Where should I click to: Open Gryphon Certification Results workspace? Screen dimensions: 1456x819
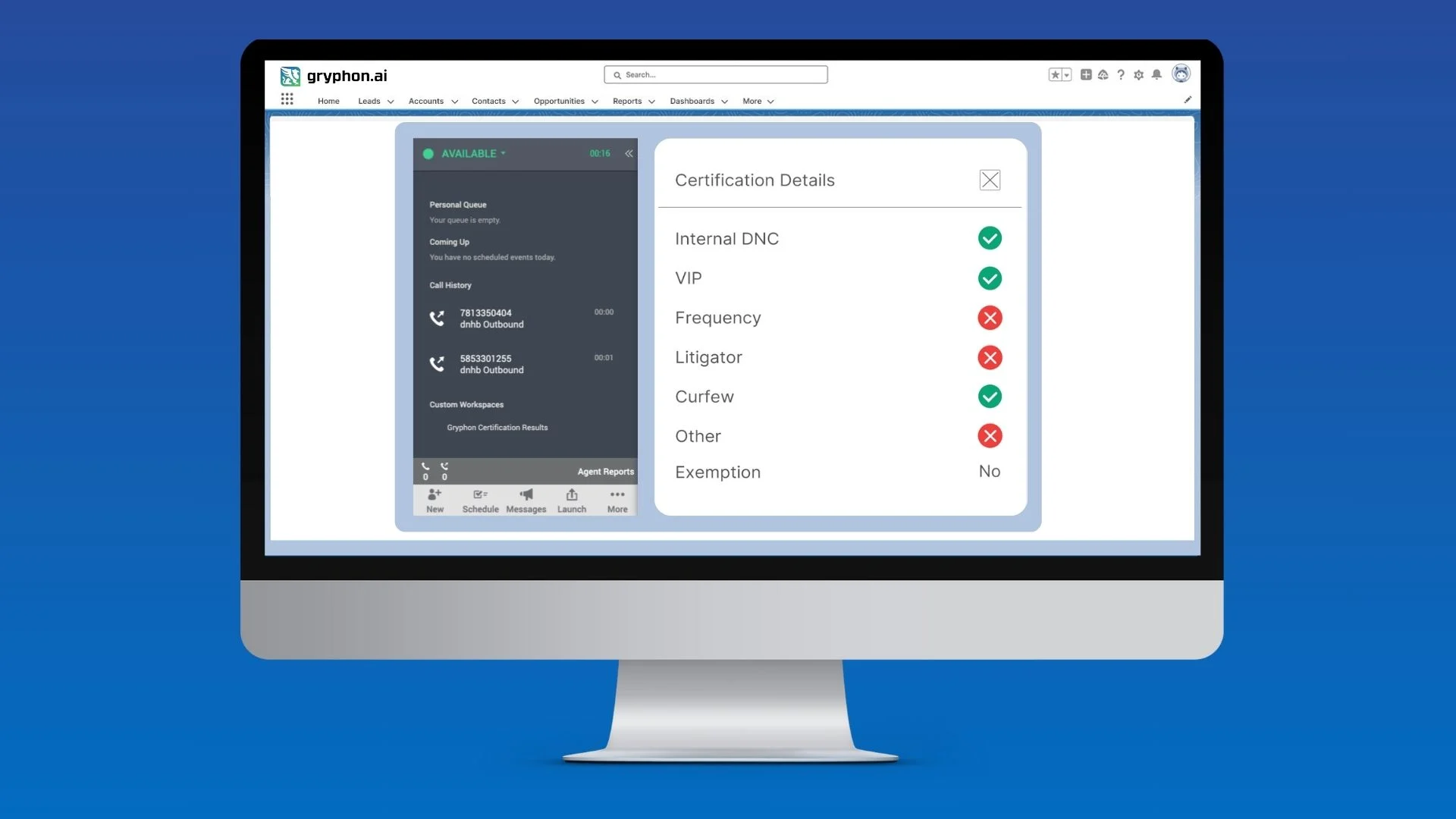point(497,428)
